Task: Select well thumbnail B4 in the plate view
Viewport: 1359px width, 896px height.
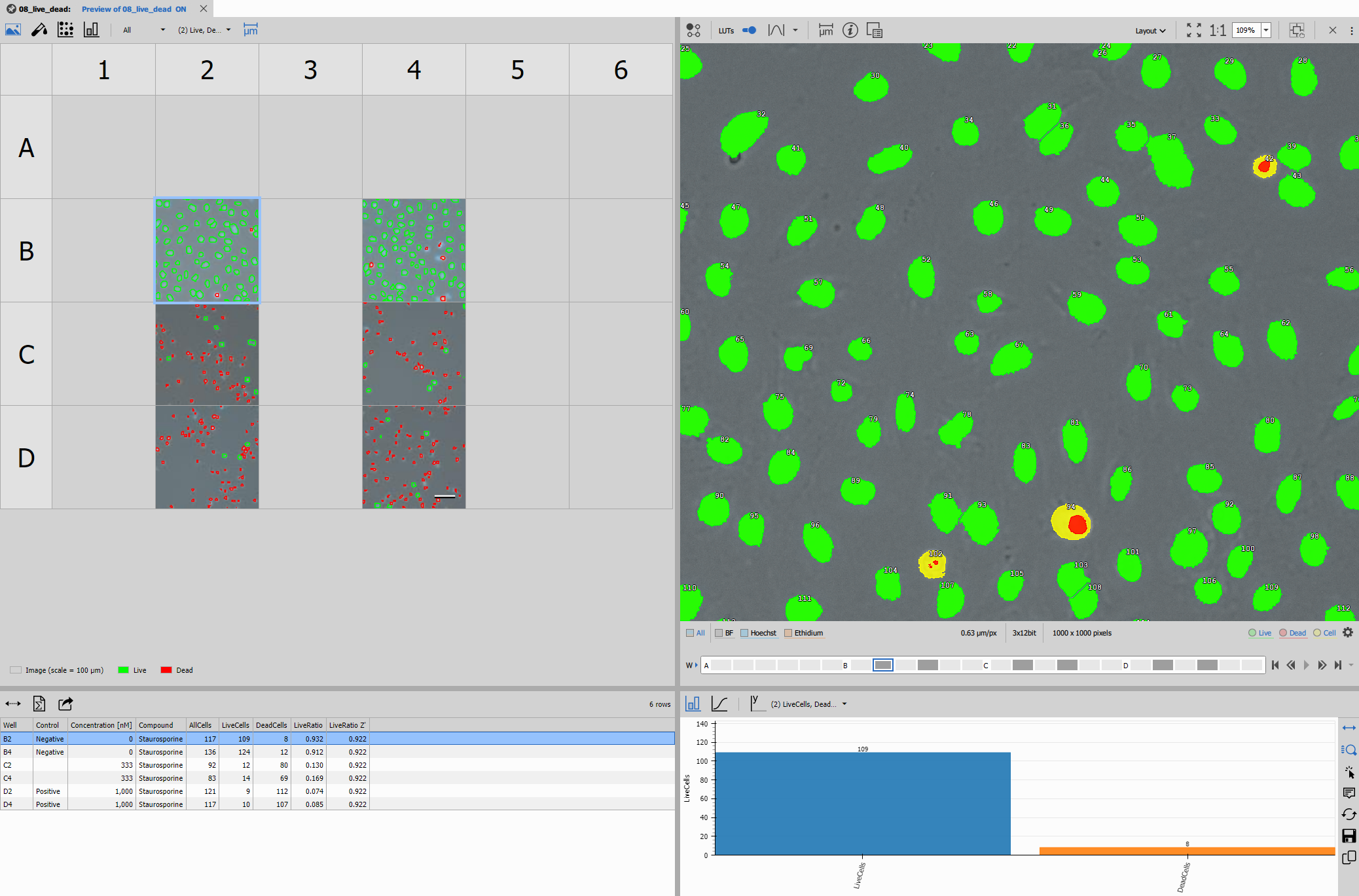Action: [x=414, y=250]
